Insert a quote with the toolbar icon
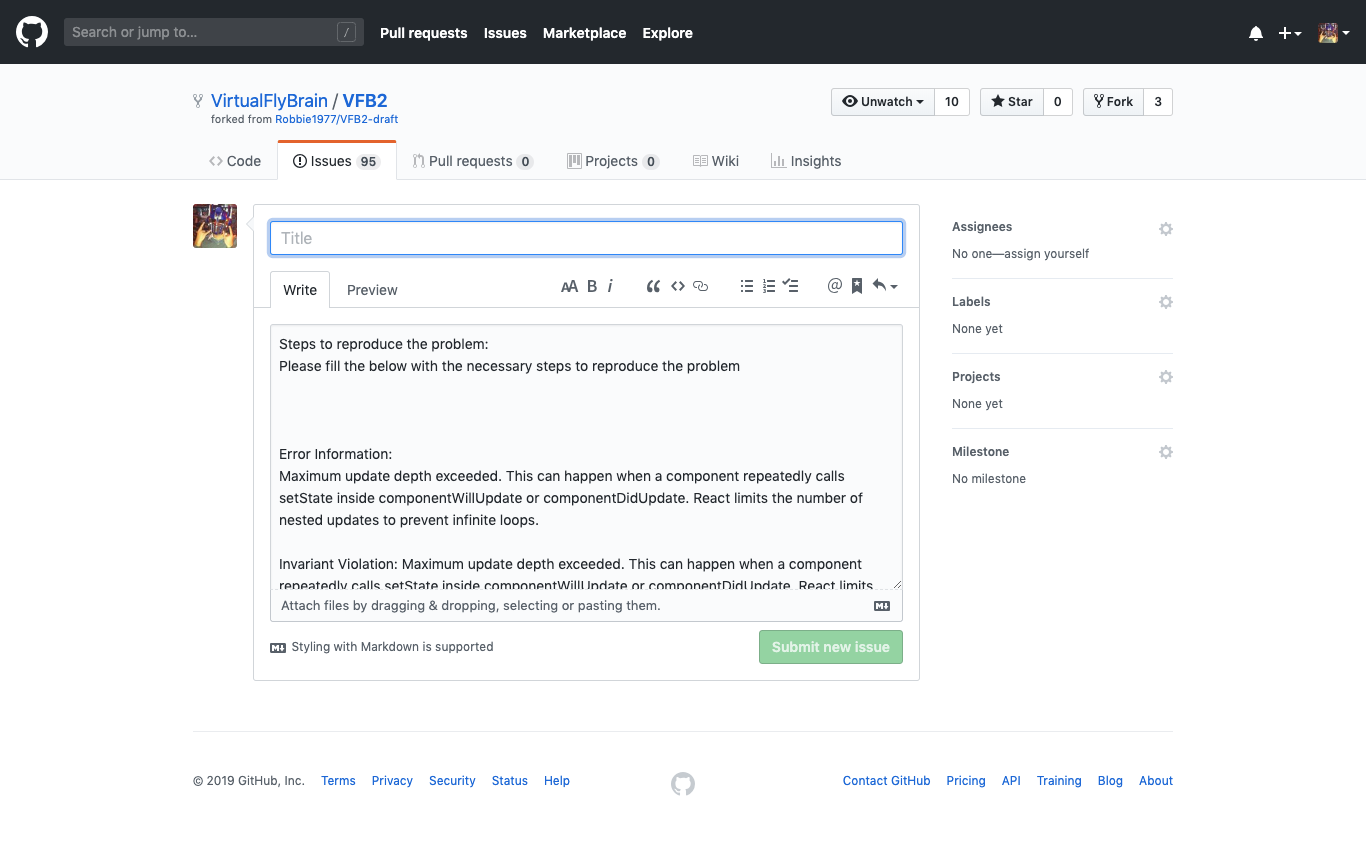 coord(653,286)
